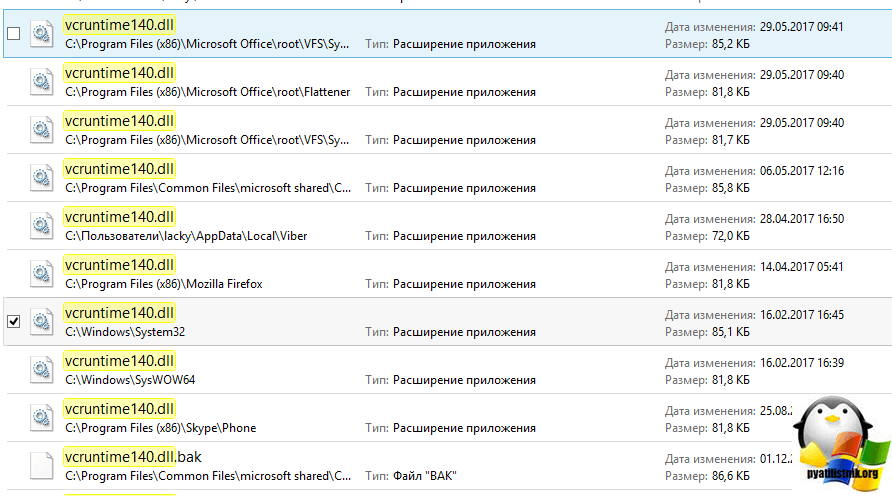Viewport: 892px width, 496px height.
Task: Click DLL icon of the Windows System32 result
Action: point(42,322)
